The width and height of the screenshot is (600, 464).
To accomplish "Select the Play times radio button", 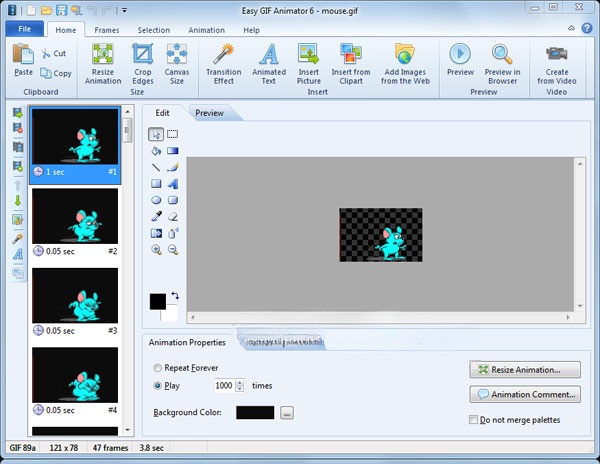I will 157,386.
